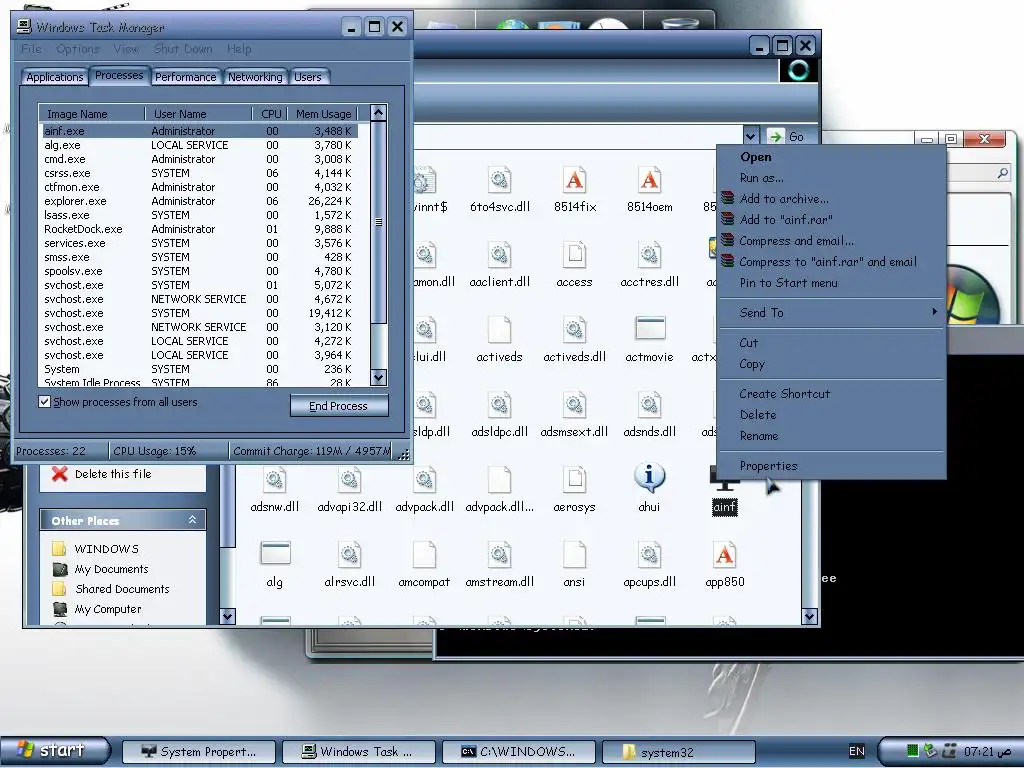This screenshot has height=768, width=1024.
Task: Choose Pin to Start menu
Action: [x=831, y=283]
